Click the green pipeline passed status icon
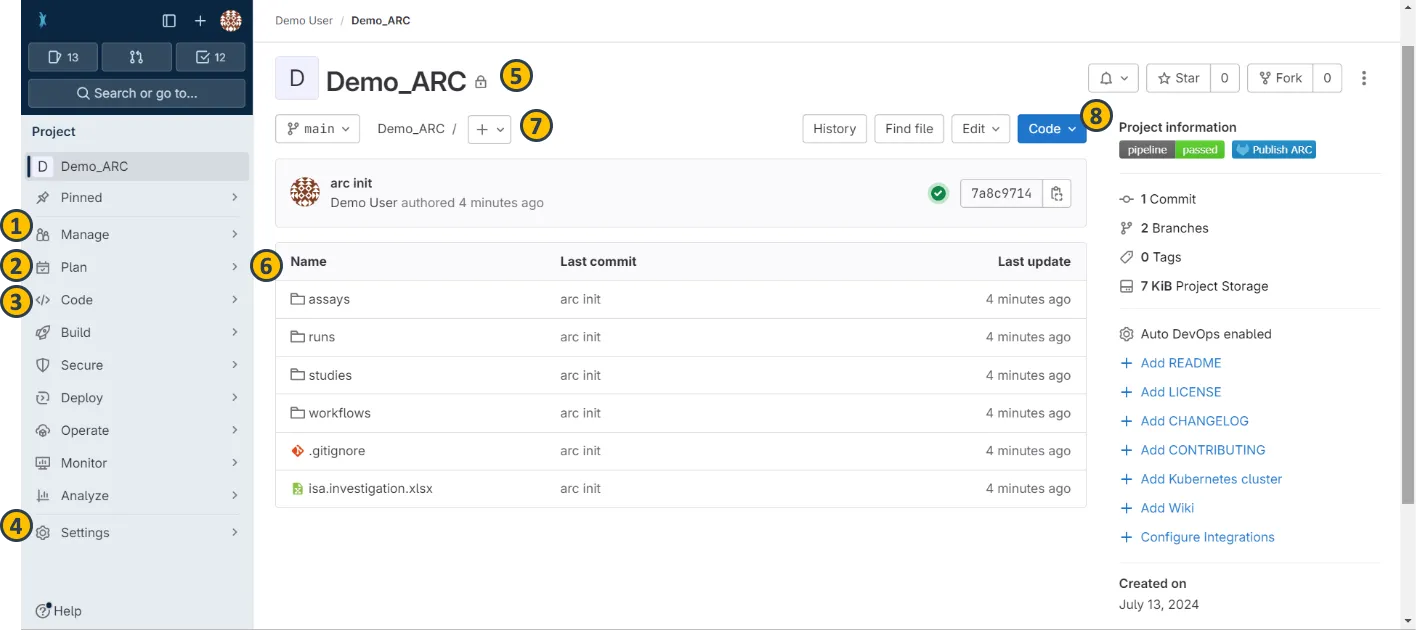Image resolution: width=1417 pixels, height=632 pixels. point(937,193)
